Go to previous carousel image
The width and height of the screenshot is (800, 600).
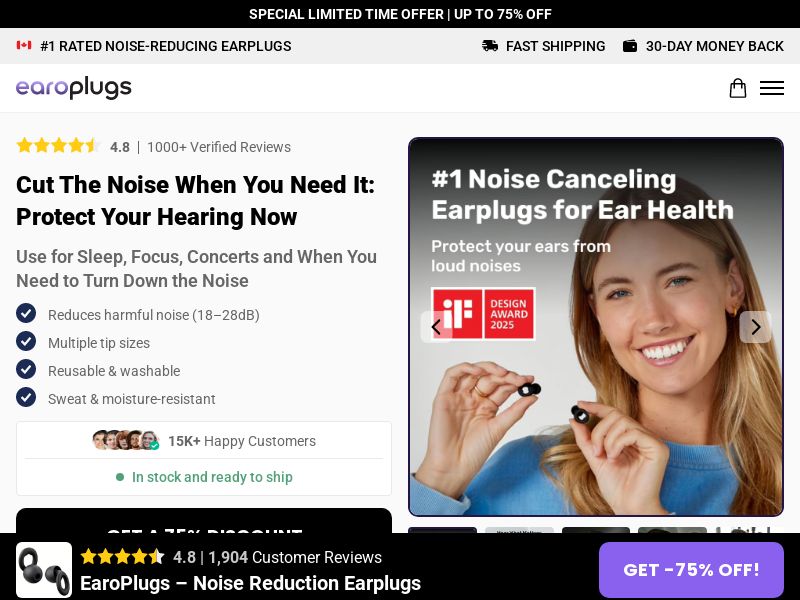point(436,327)
